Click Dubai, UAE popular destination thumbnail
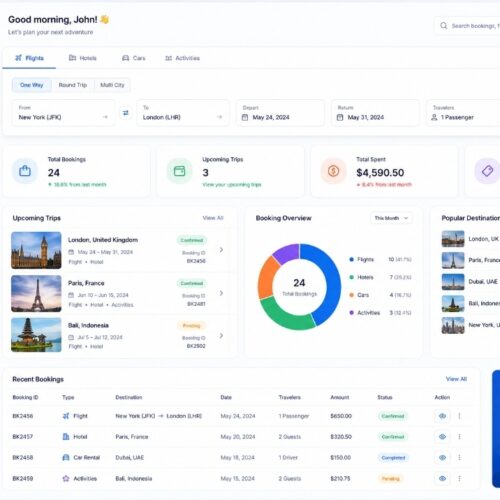Image resolution: width=500 pixels, height=500 pixels. click(x=453, y=282)
